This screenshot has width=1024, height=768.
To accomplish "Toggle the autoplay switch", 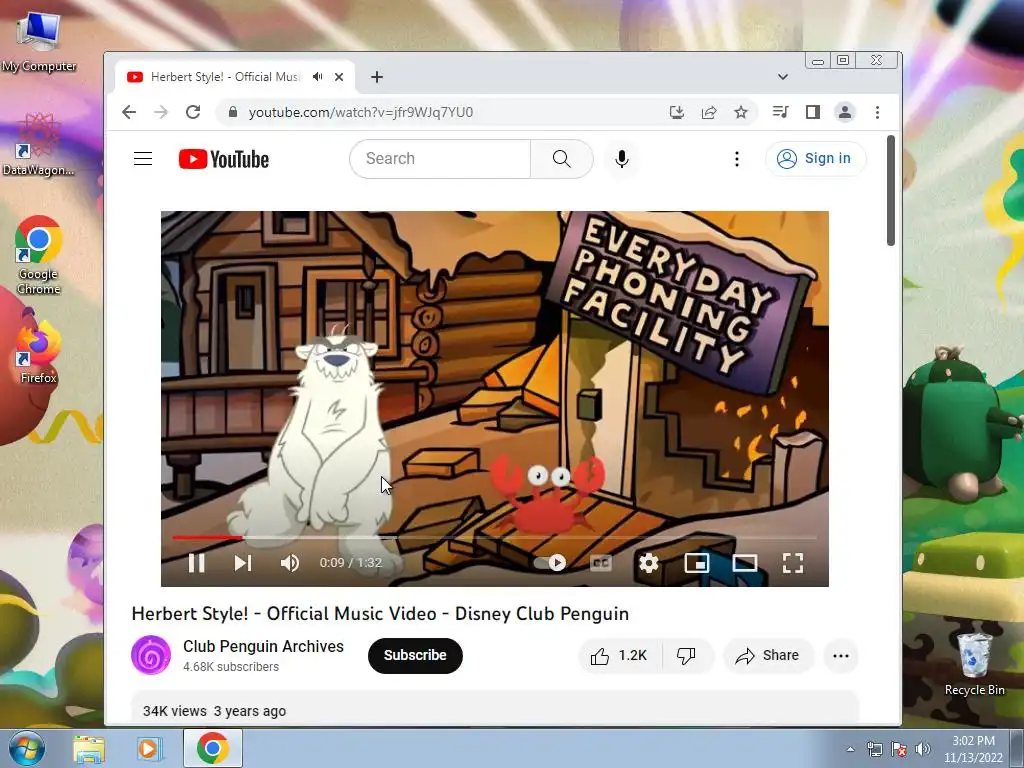I will (550, 562).
